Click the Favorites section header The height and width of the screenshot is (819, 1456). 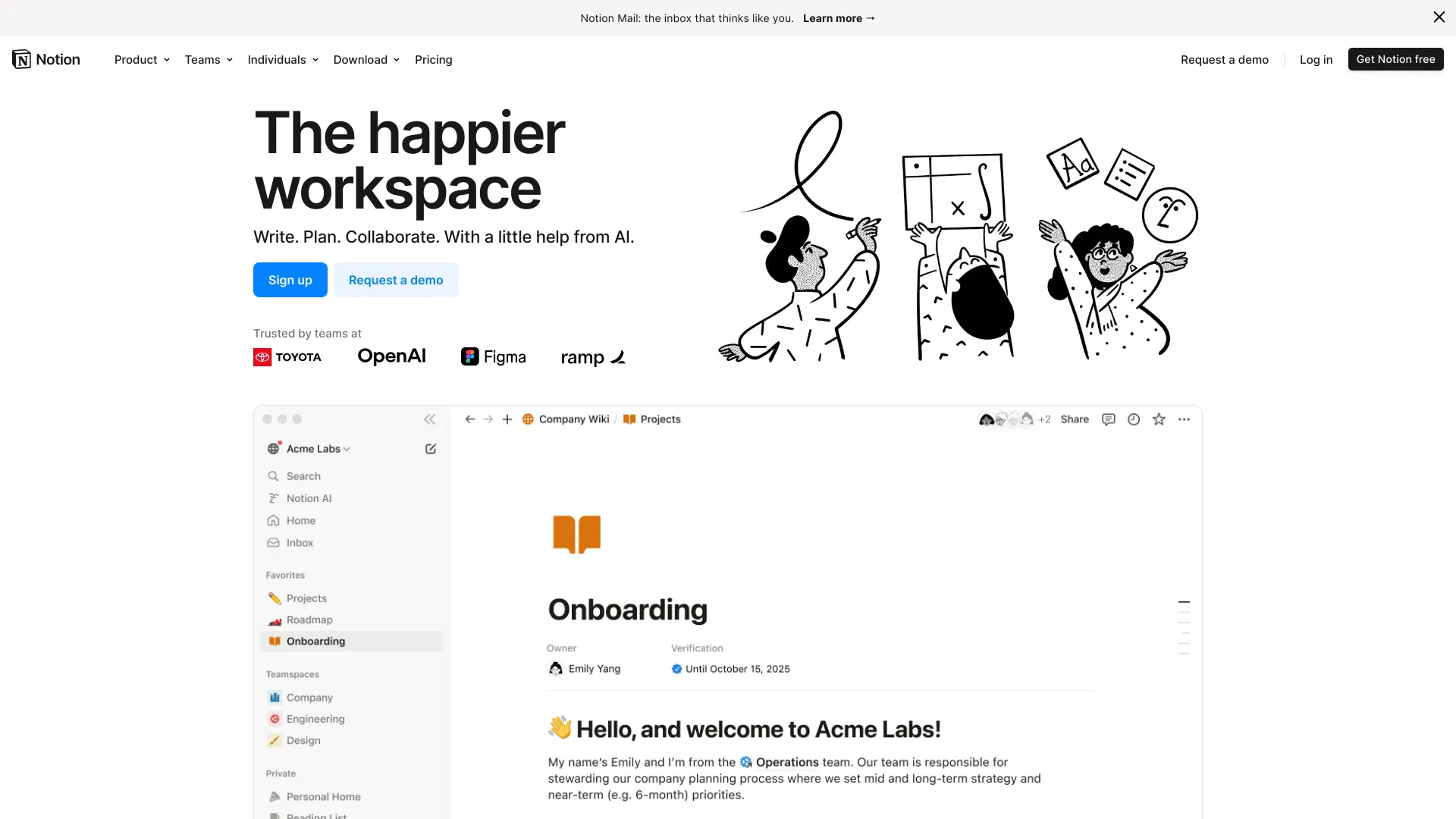285,576
